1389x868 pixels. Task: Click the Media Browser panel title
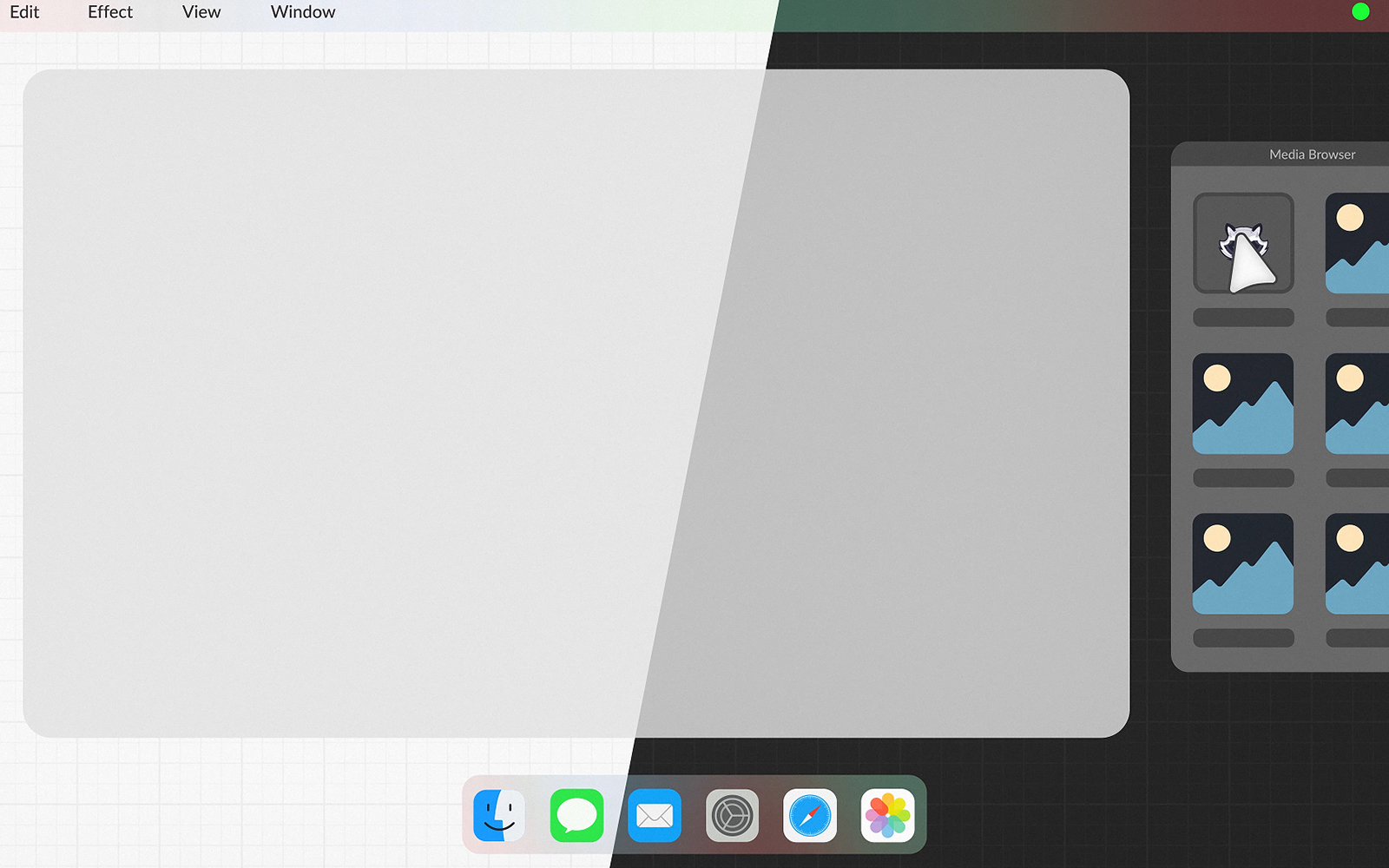coord(1312,155)
